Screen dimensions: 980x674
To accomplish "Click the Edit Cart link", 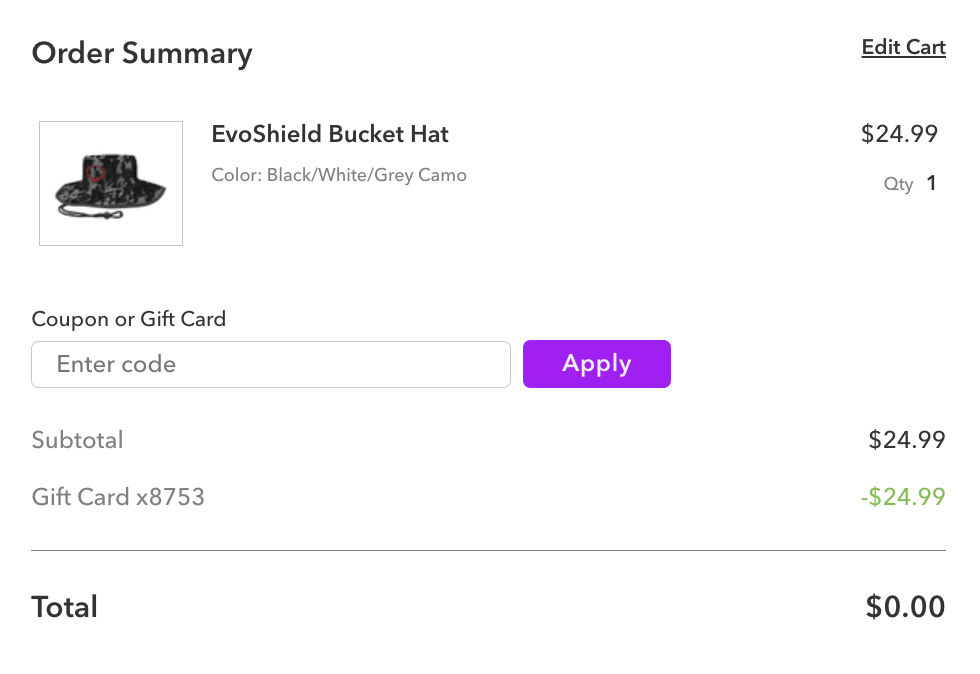I will pos(903,48).
